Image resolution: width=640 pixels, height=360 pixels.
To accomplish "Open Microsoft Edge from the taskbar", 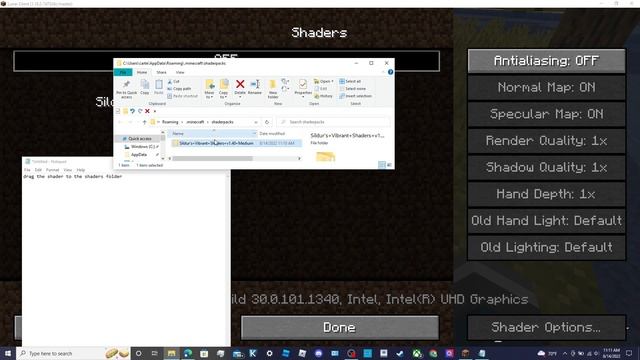I will (188, 353).
